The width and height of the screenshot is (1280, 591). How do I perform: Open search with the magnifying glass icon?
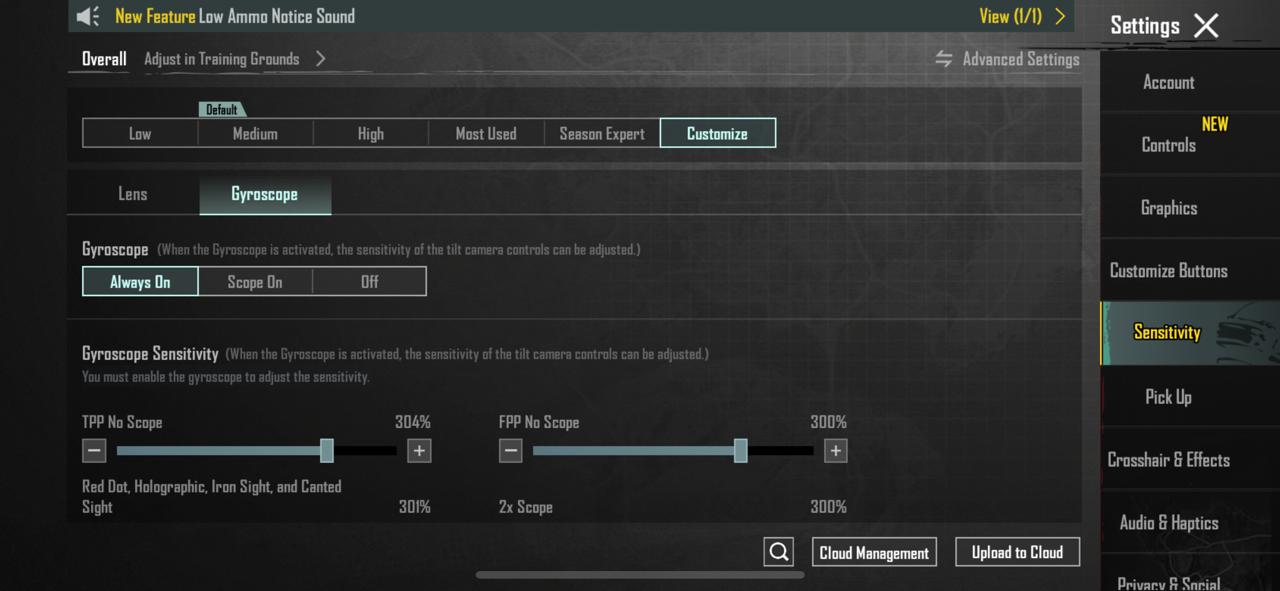pos(778,551)
